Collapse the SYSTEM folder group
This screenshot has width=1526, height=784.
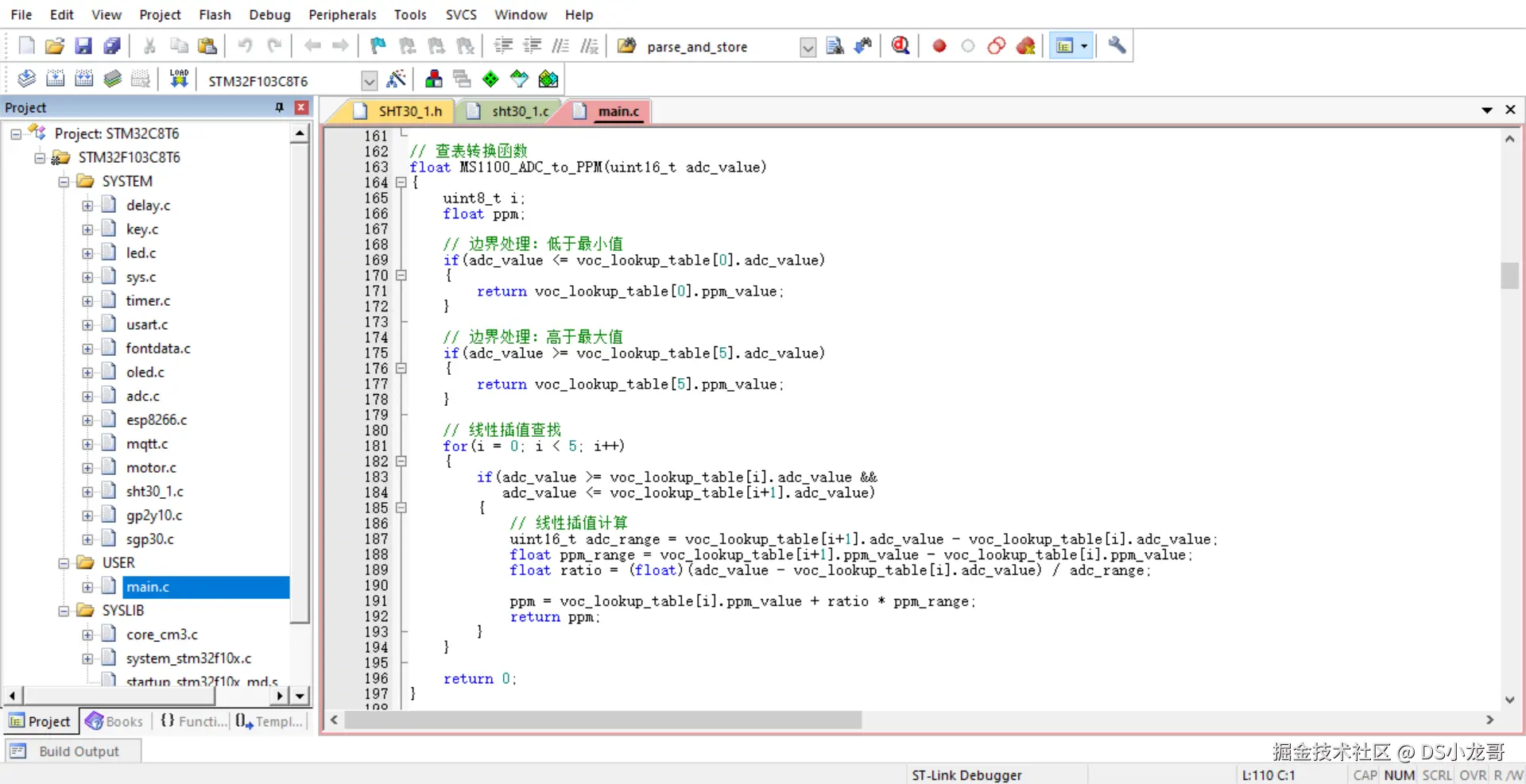[64, 182]
